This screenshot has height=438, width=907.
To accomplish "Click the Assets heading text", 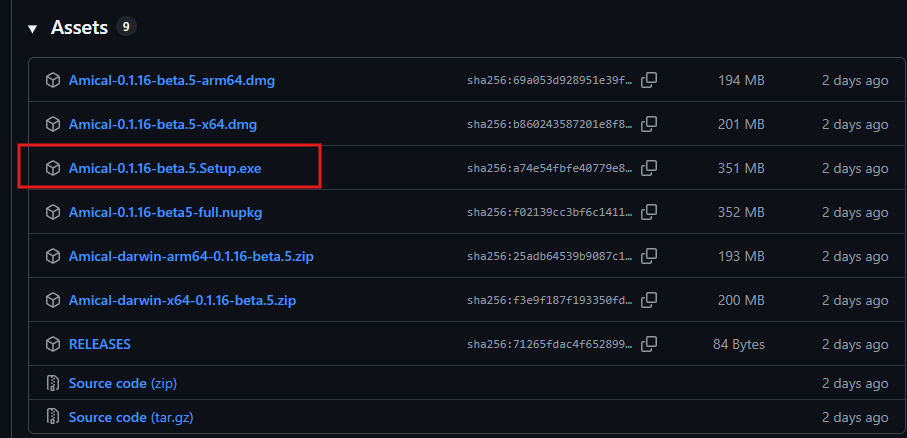I will [x=79, y=28].
